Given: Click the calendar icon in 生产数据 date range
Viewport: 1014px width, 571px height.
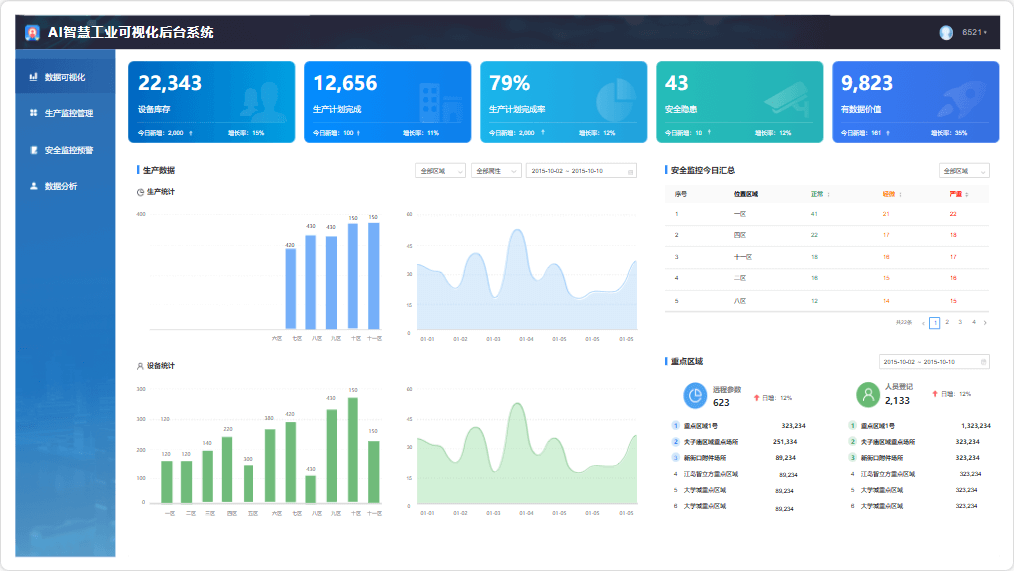Looking at the screenshot, I should (x=630, y=171).
